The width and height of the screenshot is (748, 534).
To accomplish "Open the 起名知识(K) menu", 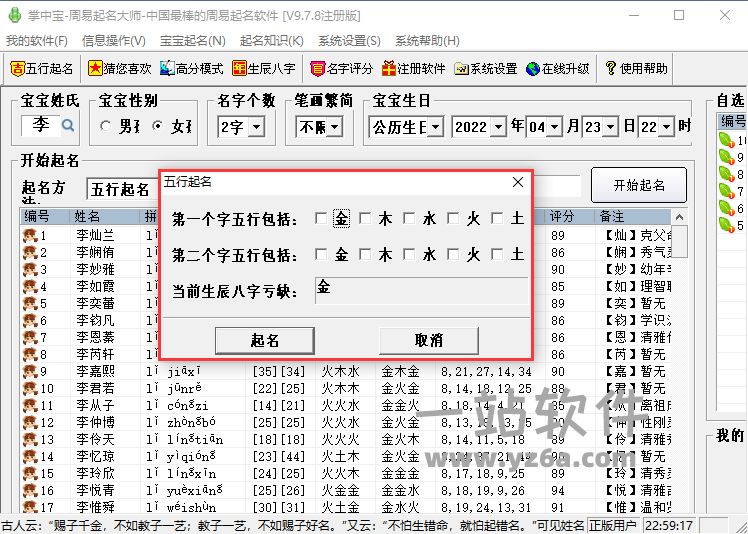I will tap(272, 41).
